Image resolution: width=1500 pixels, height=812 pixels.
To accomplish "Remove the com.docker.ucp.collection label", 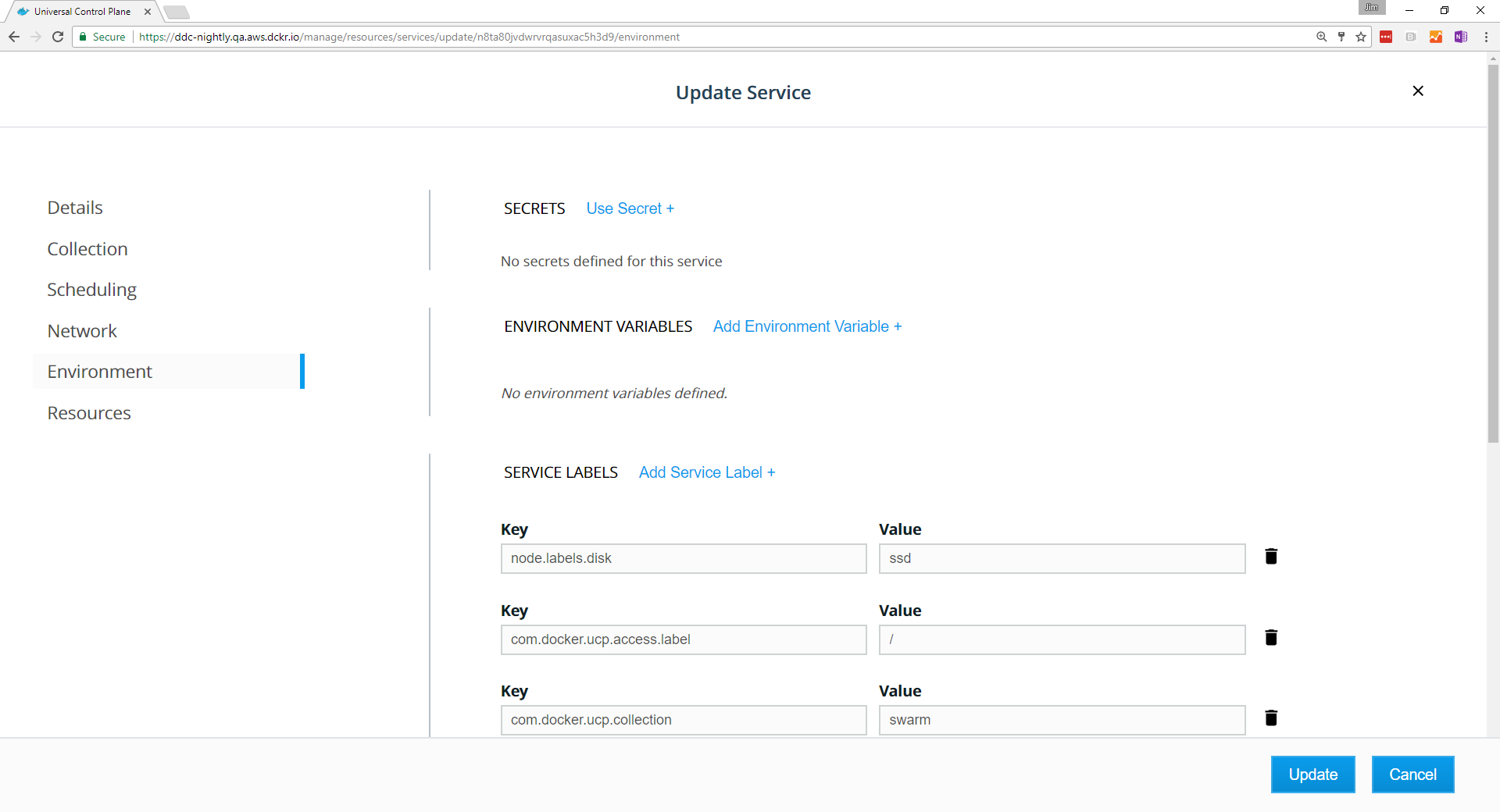I will click(1271, 718).
